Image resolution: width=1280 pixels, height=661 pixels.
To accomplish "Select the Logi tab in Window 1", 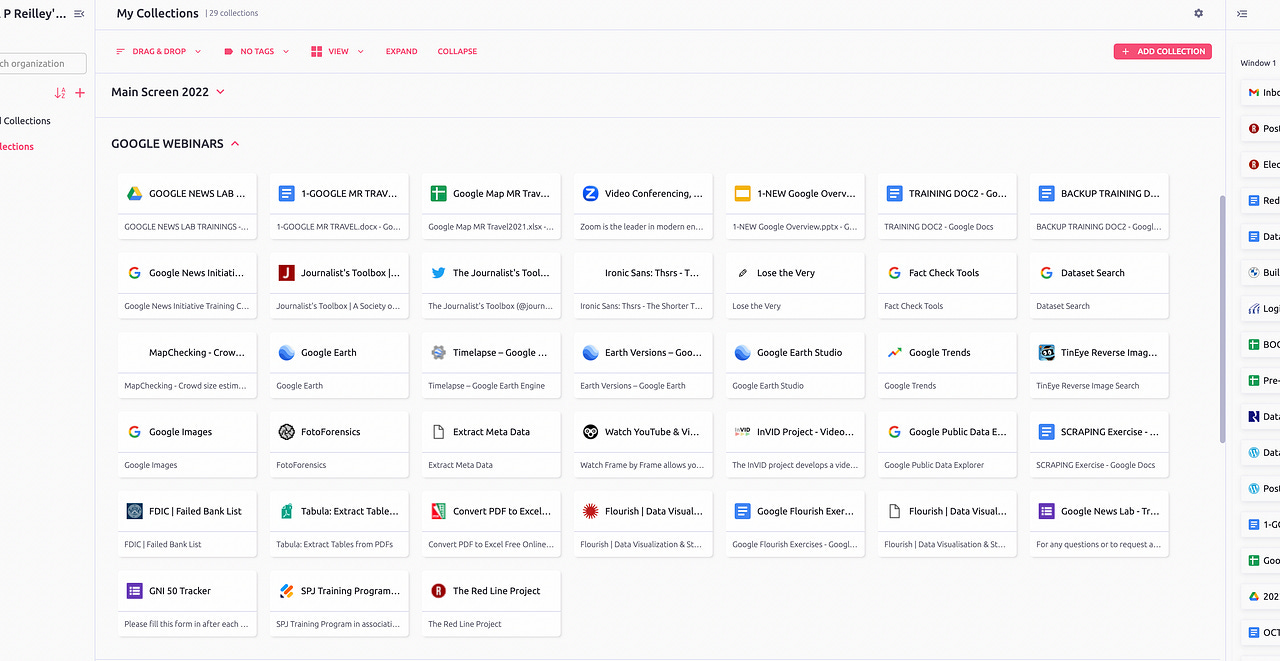I will pyautogui.click(x=1261, y=309).
